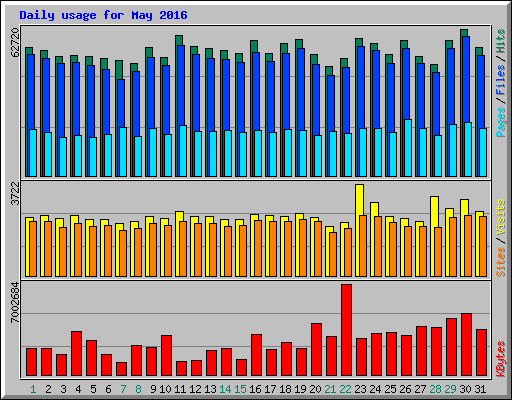Click day label 27 on the axis
The height and width of the screenshot is (400, 512).
pyautogui.click(x=420, y=389)
